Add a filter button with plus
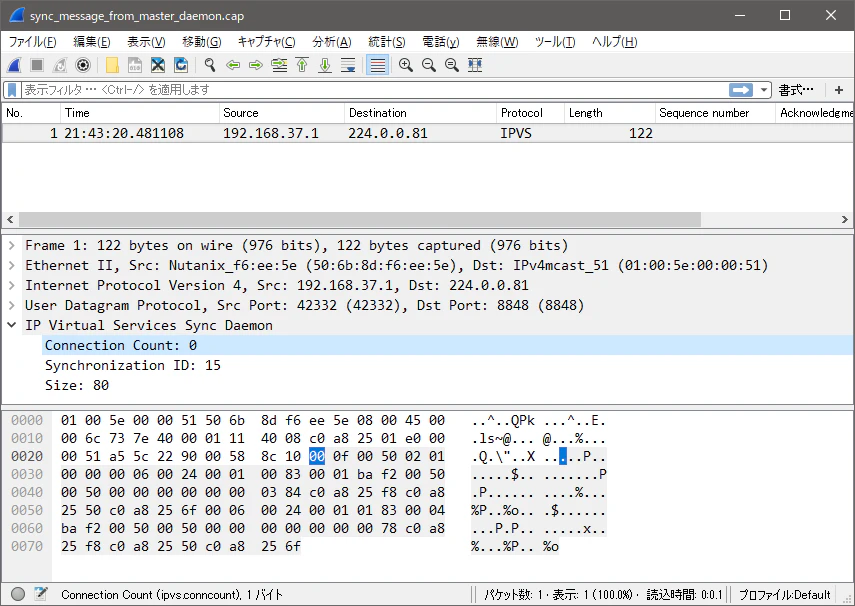 point(839,90)
